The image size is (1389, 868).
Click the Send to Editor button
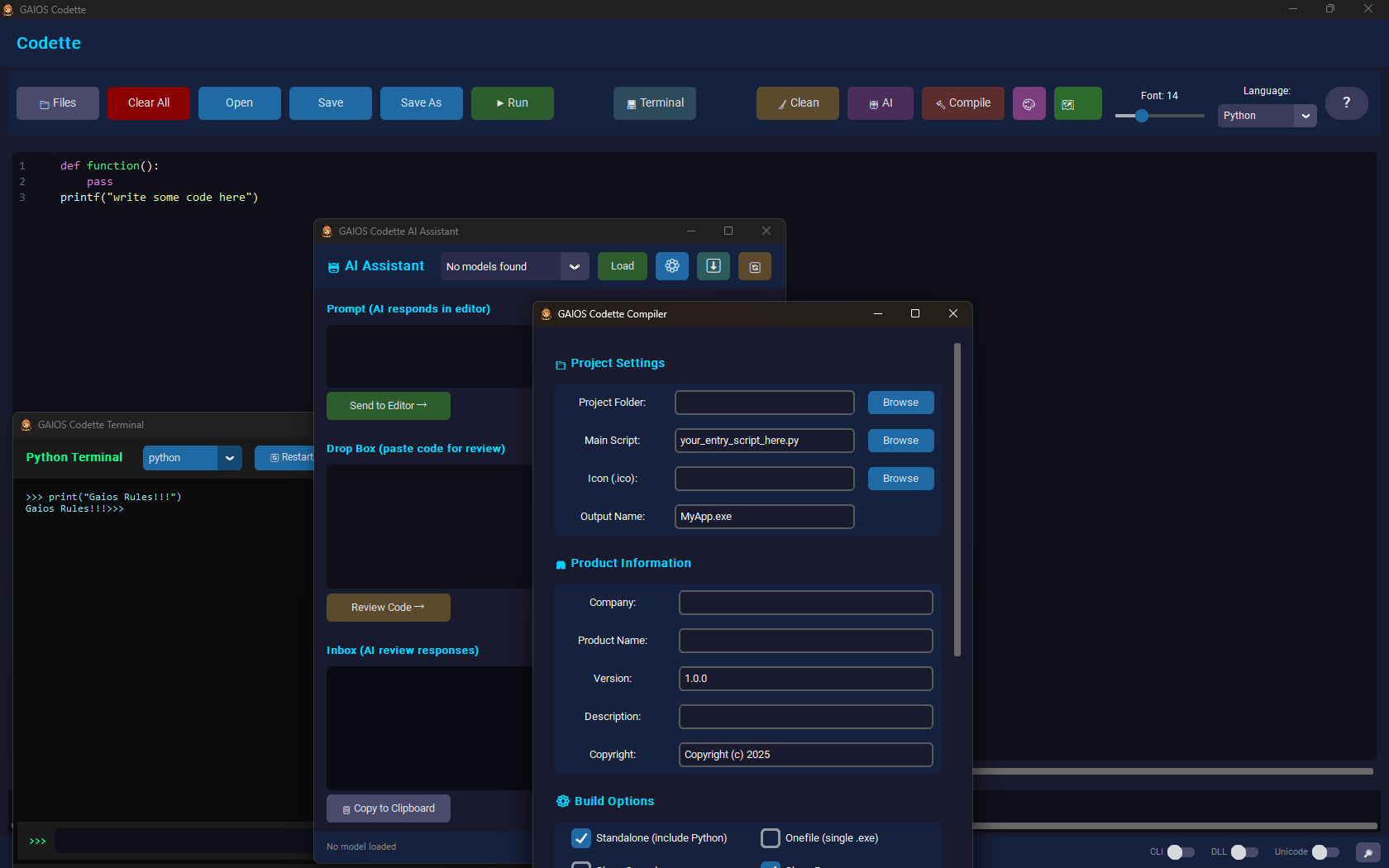coord(388,406)
